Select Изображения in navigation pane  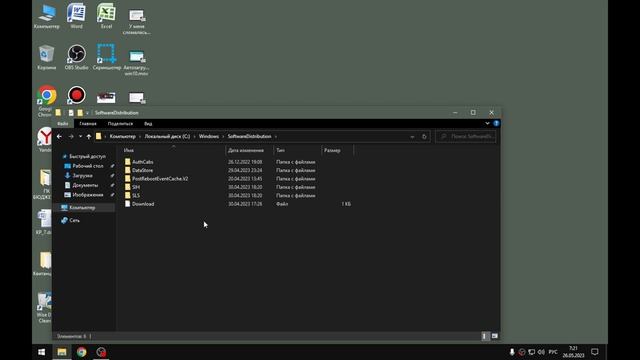(84, 195)
